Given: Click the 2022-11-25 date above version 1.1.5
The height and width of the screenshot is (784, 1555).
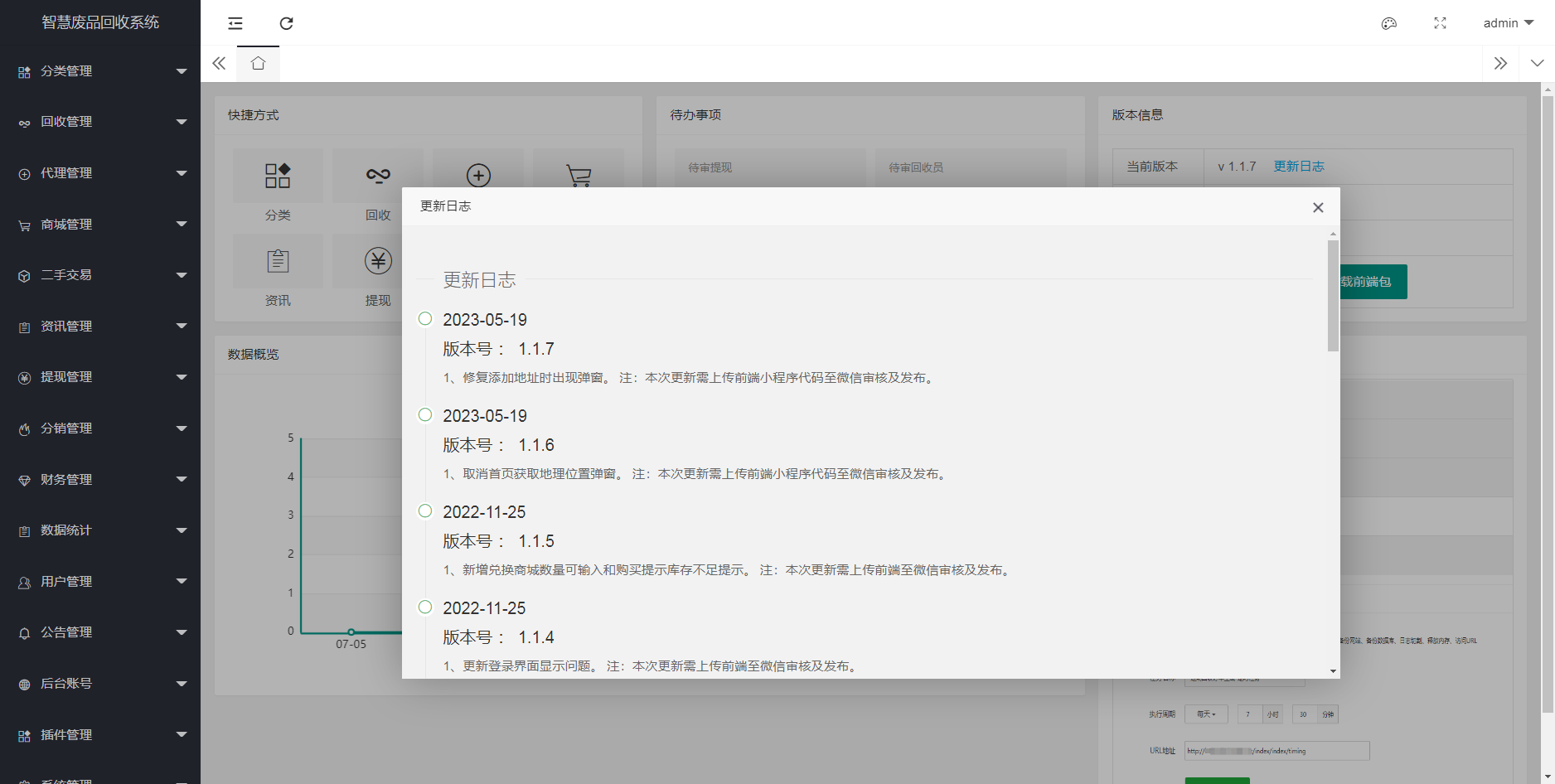Looking at the screenshot, I should (x=484, y=512).
